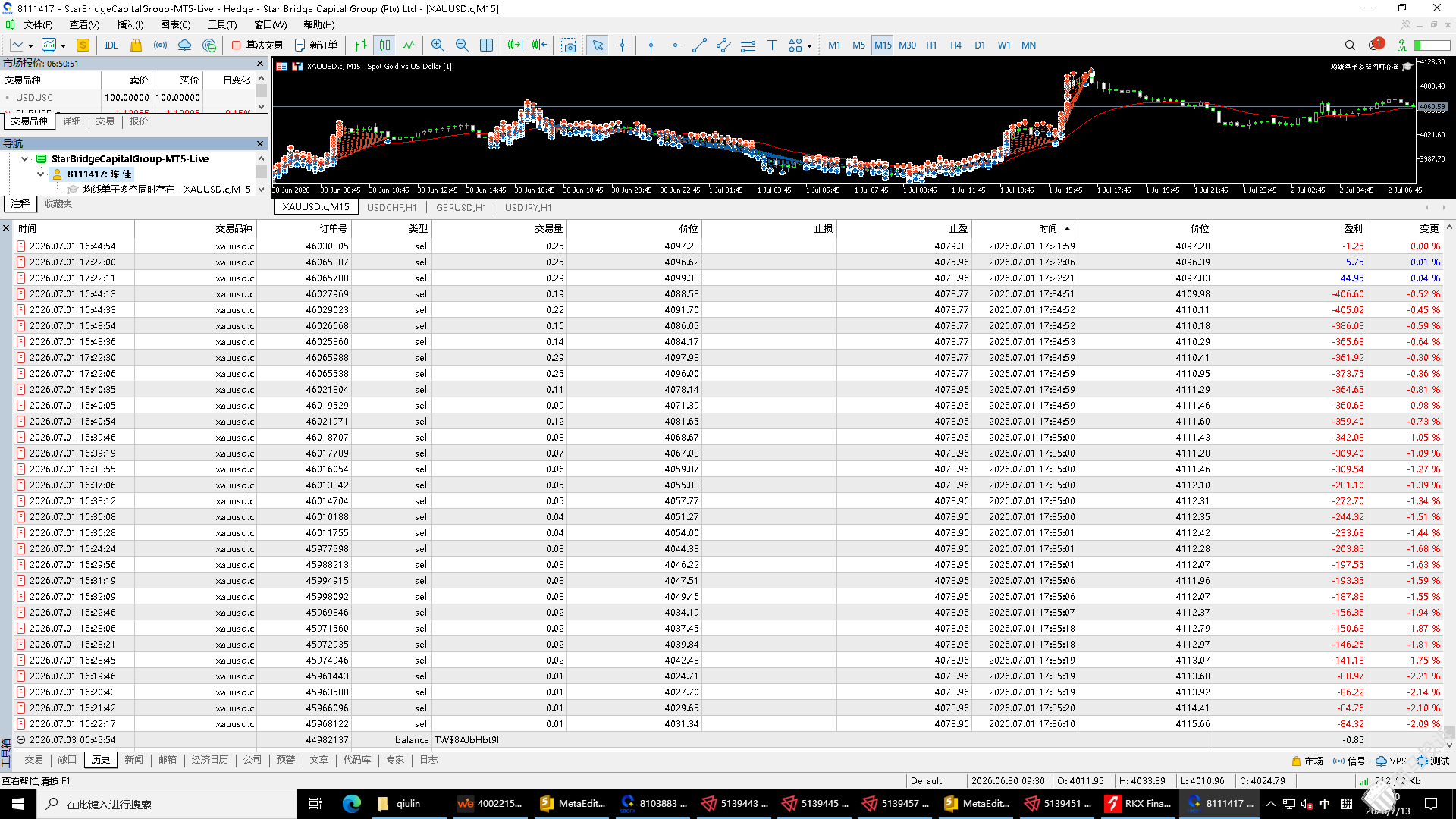Select the trendline drawing tool
The image size is (1456, 819).
[x=699, y=45]
